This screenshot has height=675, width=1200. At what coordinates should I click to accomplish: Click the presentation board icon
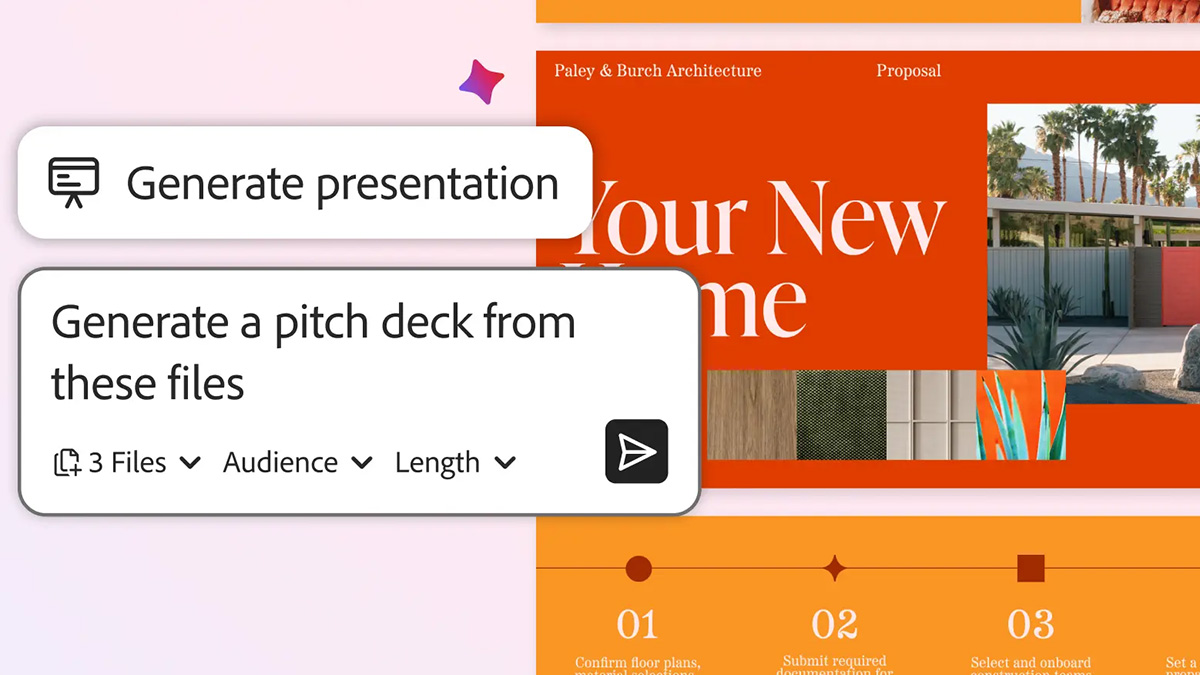click(74, 183)
